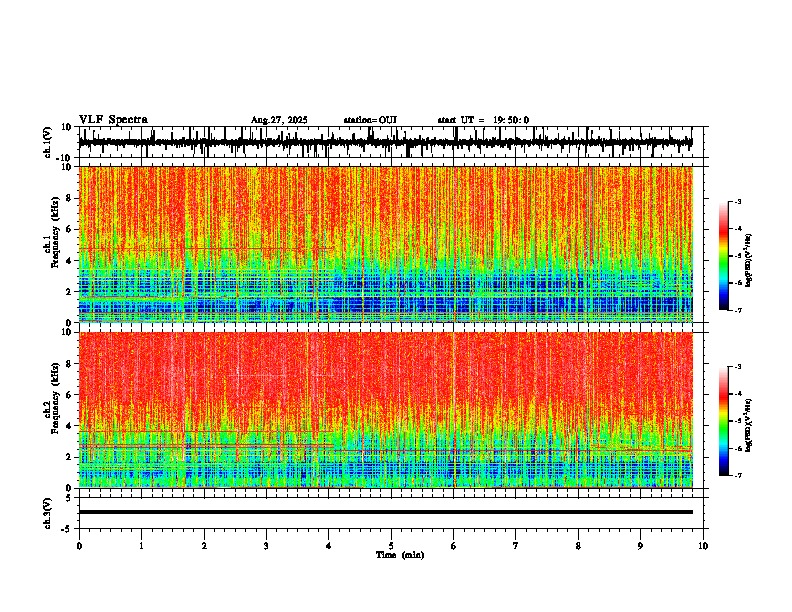
Task: Click the 'ch.1(V)' axis label
Action: (x=48, y=142)
